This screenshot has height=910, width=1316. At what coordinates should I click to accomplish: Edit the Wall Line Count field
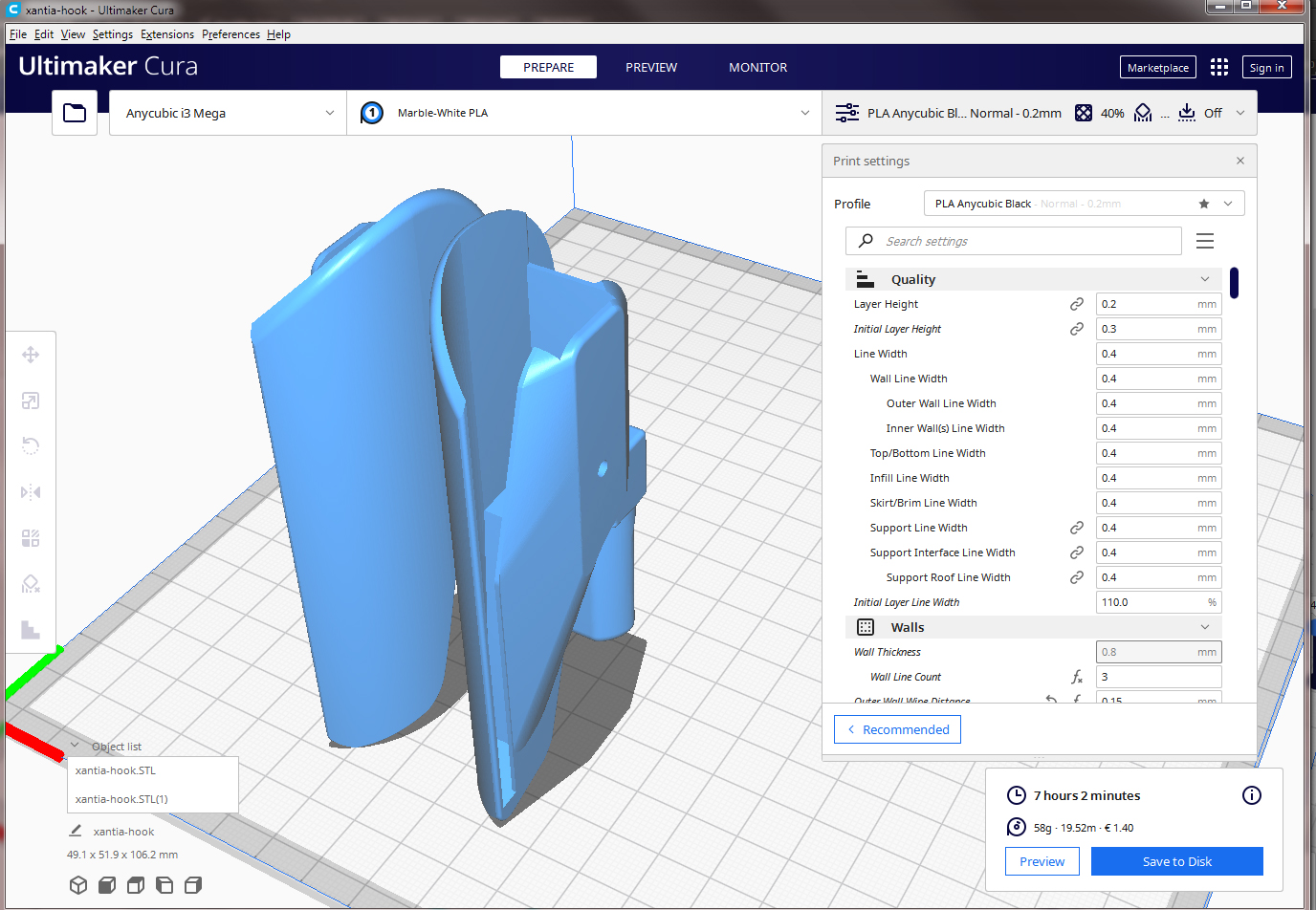(1159, 677)
